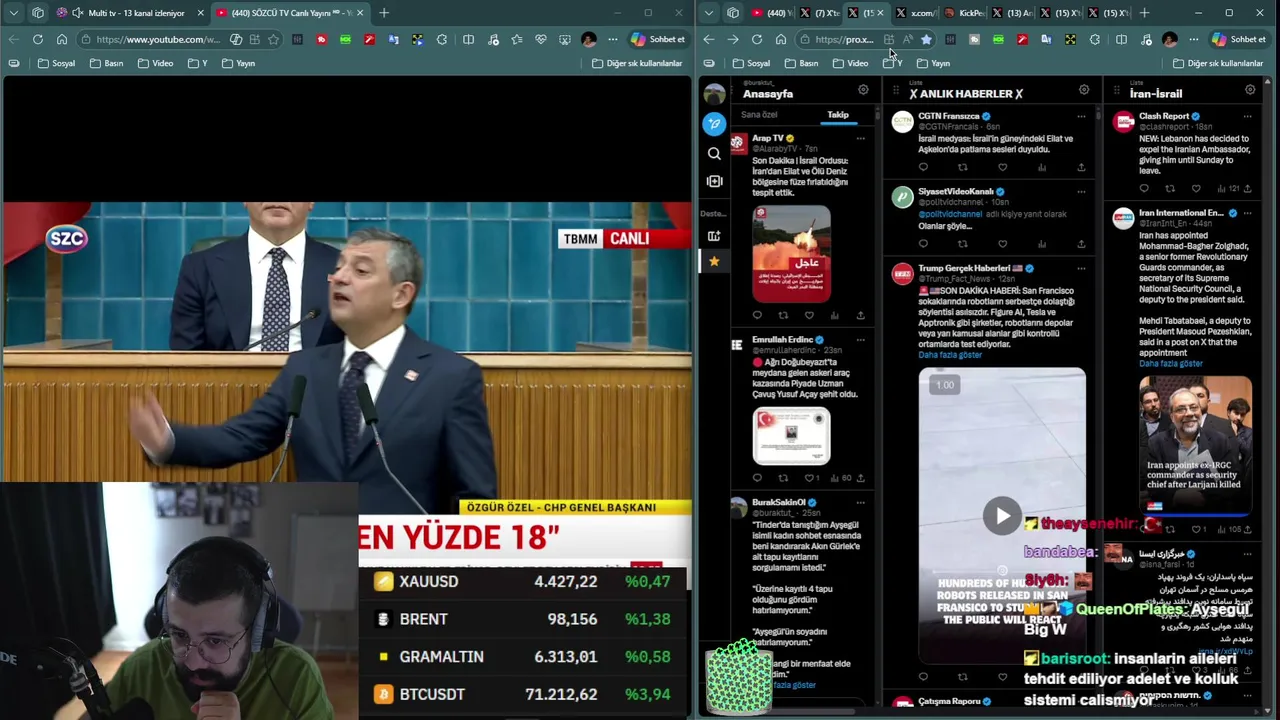Open Basın bookmarks folder in YouTube window
The image size is (1280, 720).
coord(106,63)
